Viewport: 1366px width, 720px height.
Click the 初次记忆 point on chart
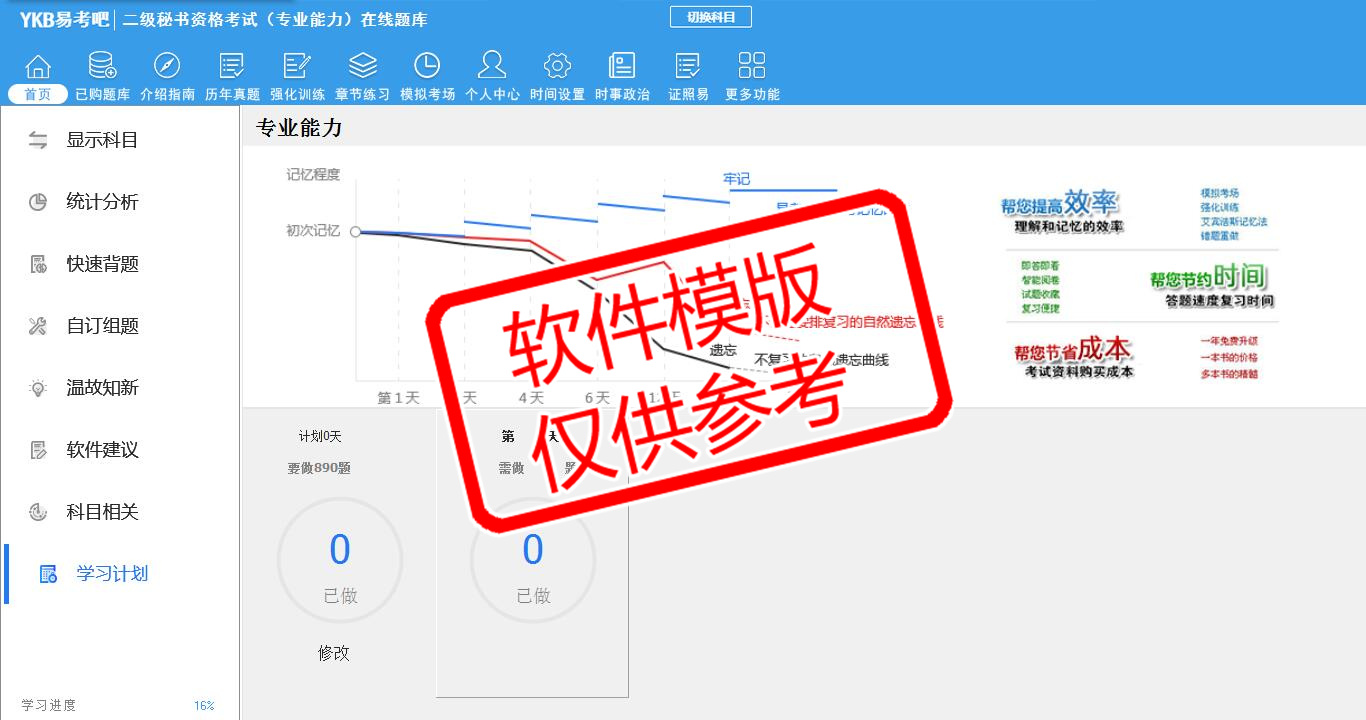click(x=355, y=231)
